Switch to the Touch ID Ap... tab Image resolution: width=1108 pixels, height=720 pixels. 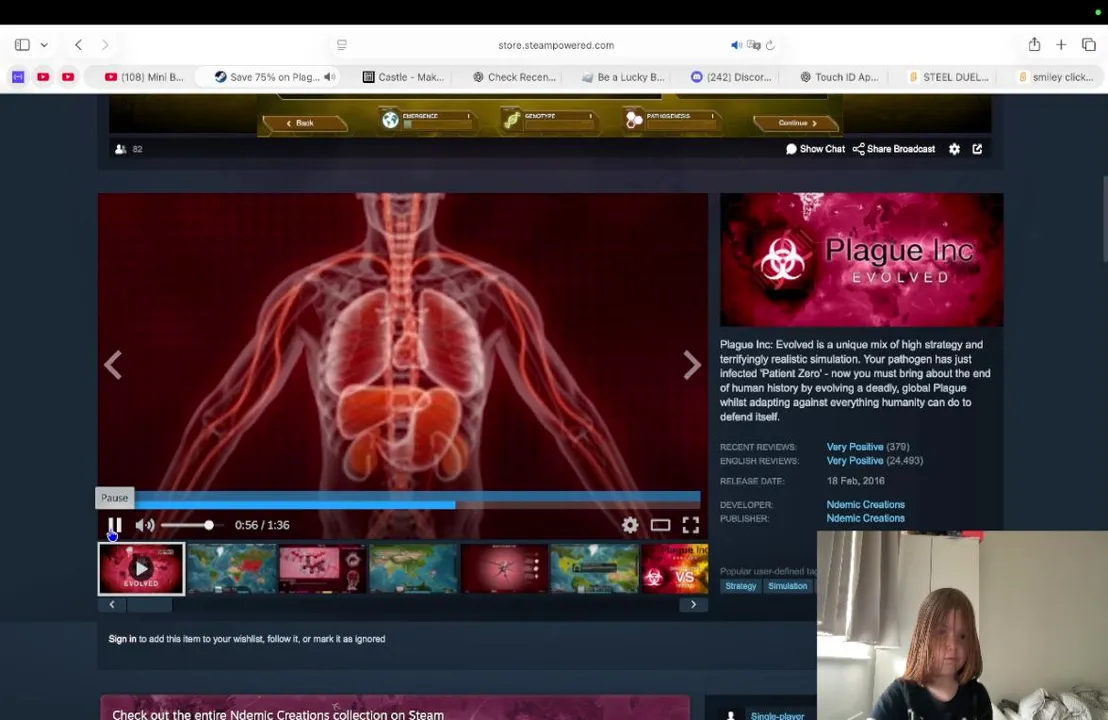(839, 77)
